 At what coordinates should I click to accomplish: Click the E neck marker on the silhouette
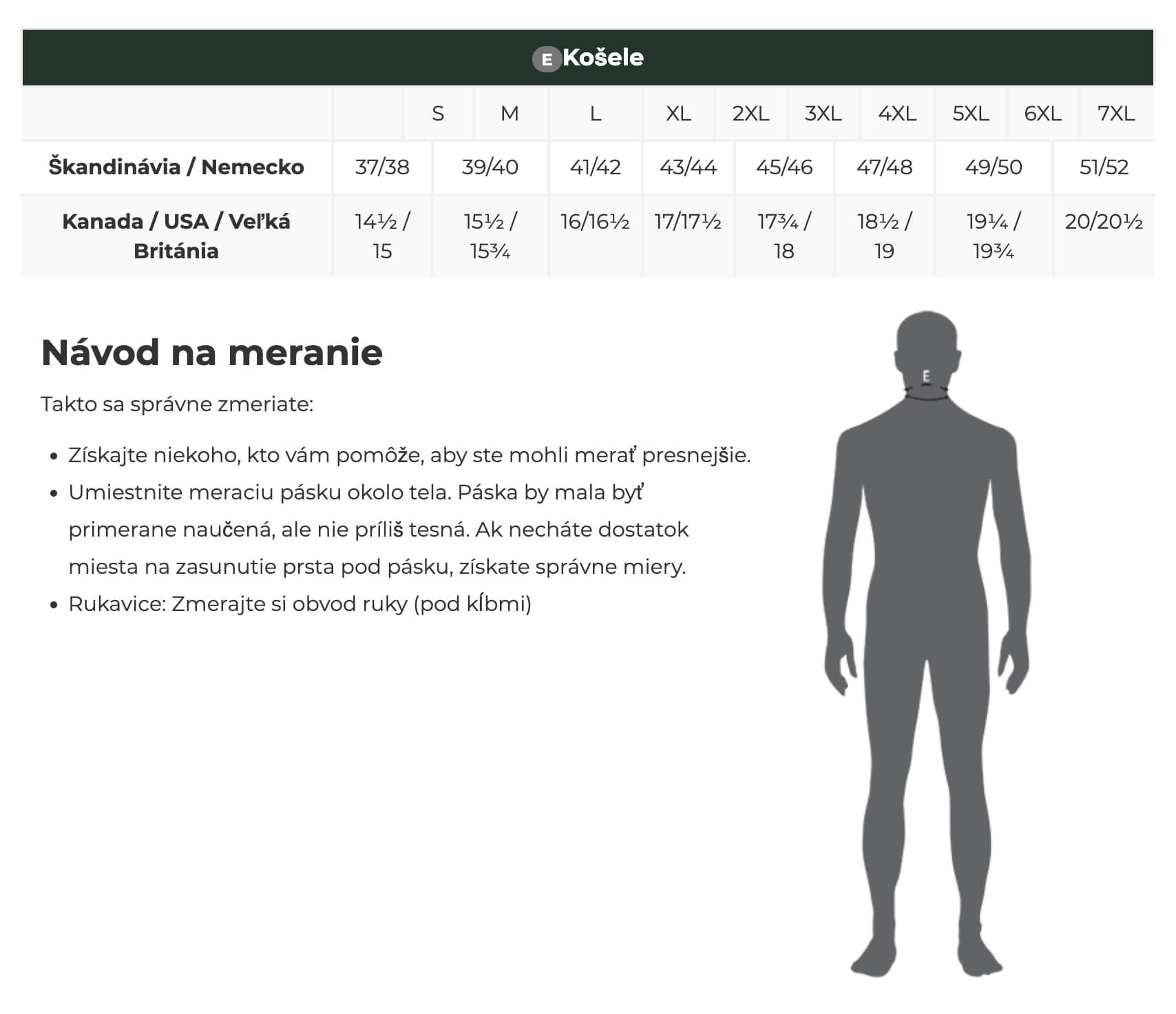(x=926, y=376)
